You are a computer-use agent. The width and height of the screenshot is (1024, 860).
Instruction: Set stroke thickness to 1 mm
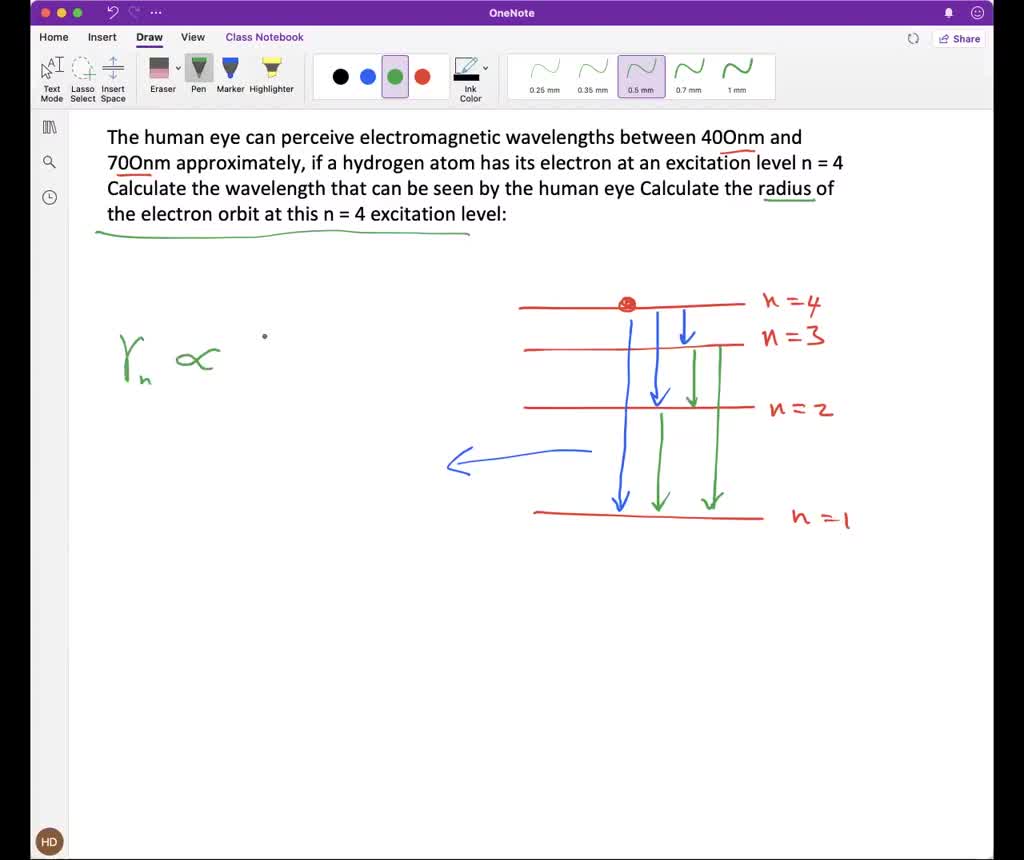pos(737,76)
